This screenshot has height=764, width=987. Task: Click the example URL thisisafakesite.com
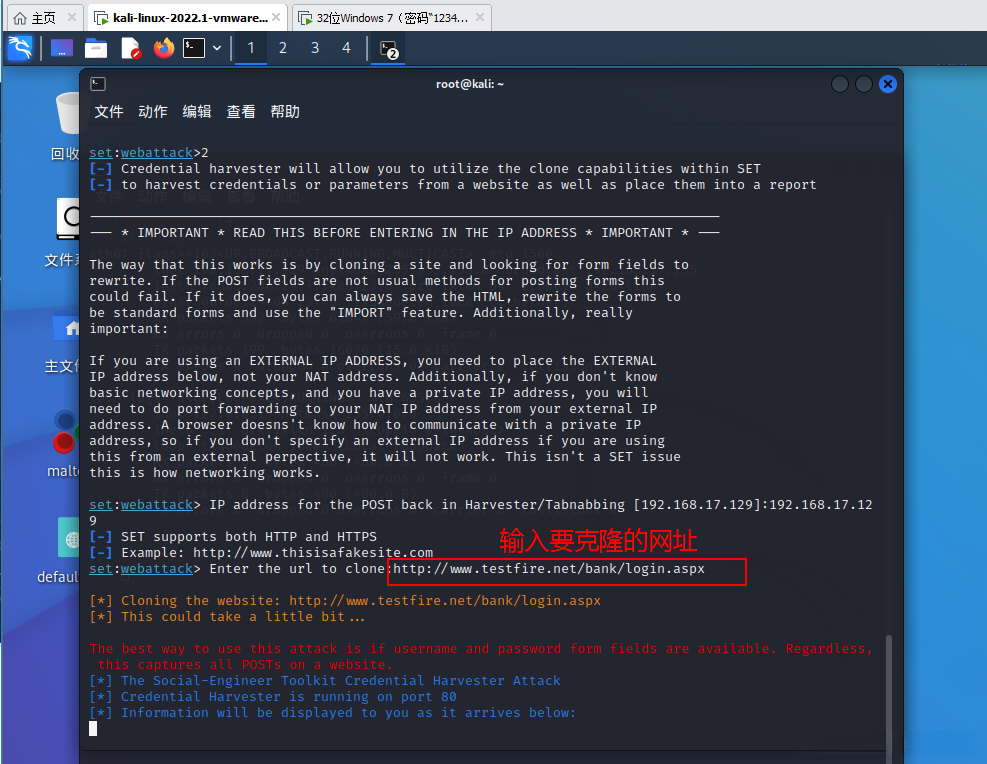click(313, 553)
